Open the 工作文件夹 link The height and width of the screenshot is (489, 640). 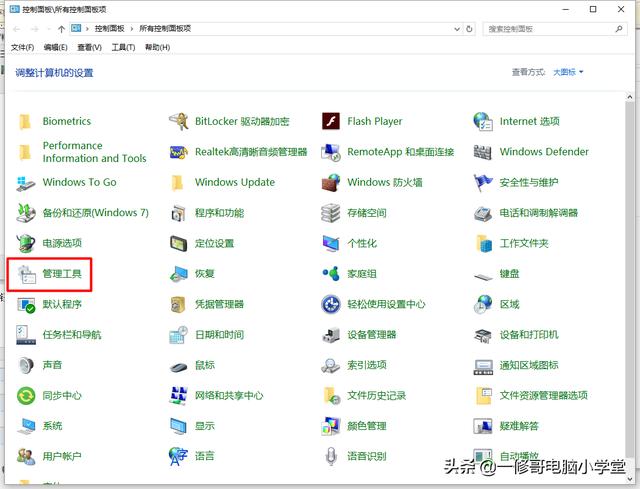coord(524,244)
